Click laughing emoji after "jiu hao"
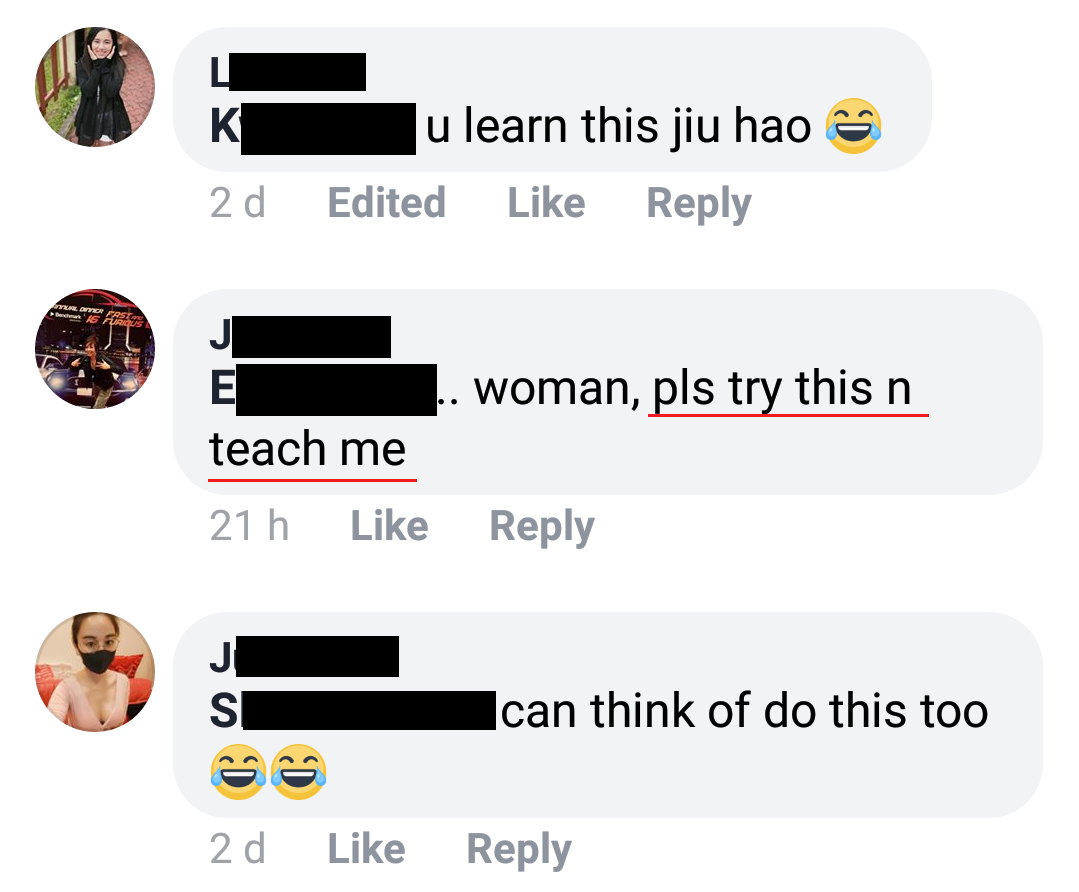The height and width of the screenshot is (892, 1079). click(x=853, y=126)
